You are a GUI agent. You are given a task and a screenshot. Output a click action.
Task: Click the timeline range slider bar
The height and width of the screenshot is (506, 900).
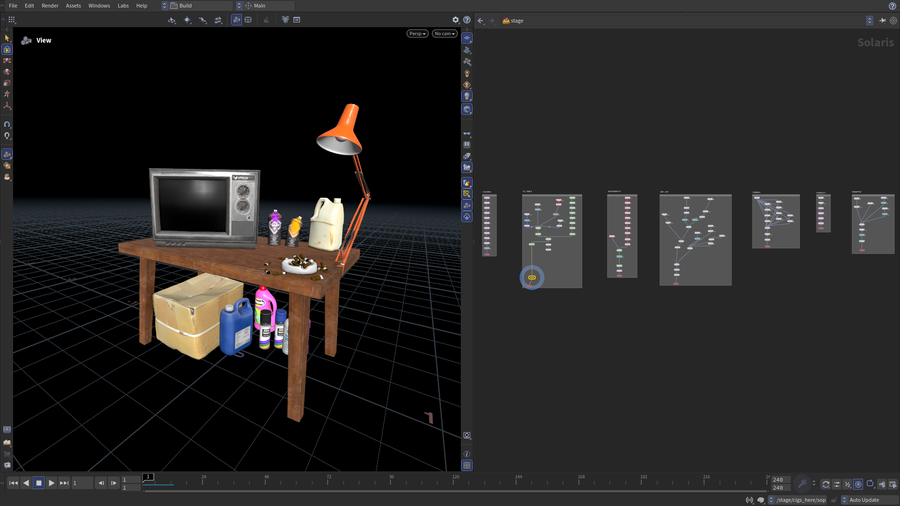click(x=453, y=491)
